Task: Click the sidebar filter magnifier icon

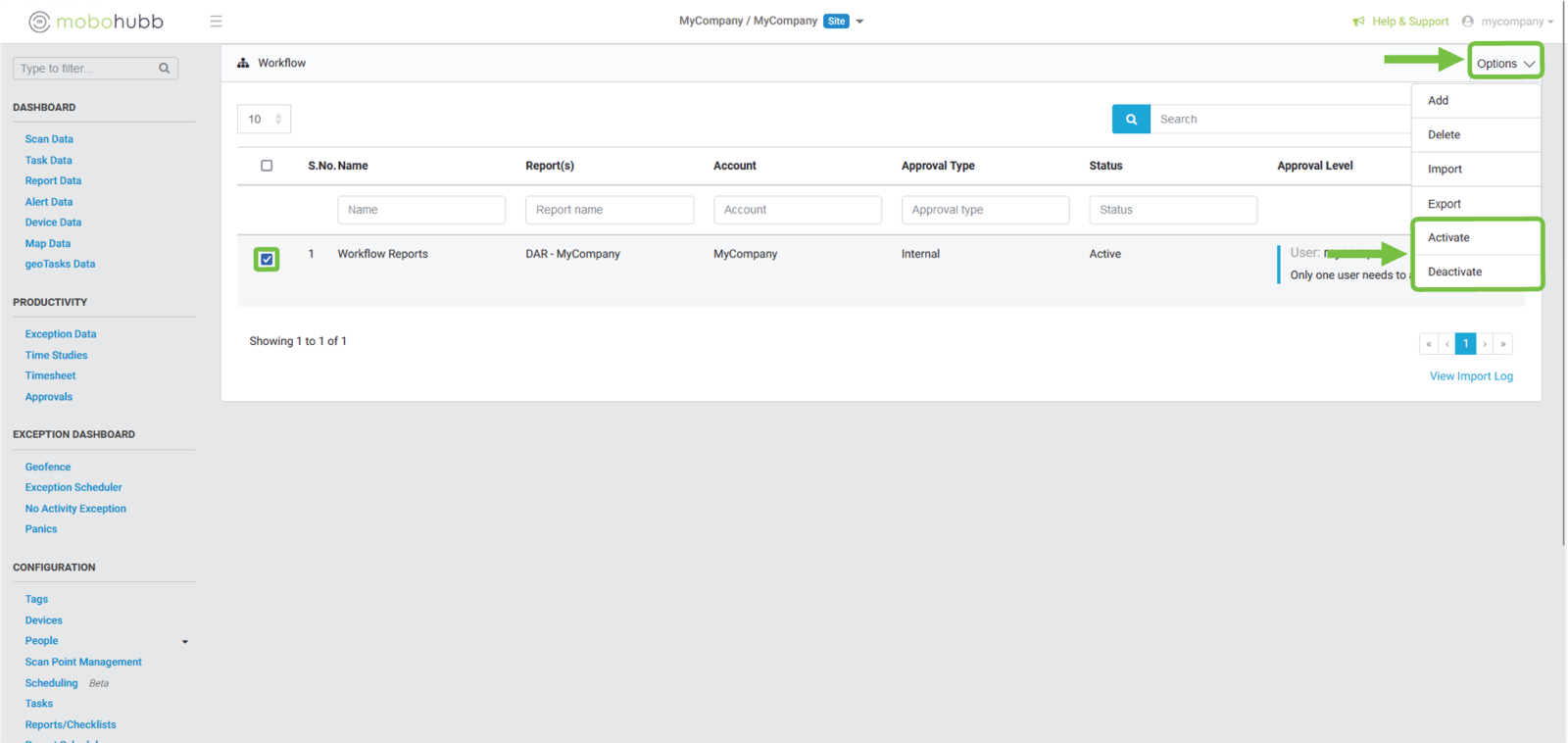Action: click(164, 69)
